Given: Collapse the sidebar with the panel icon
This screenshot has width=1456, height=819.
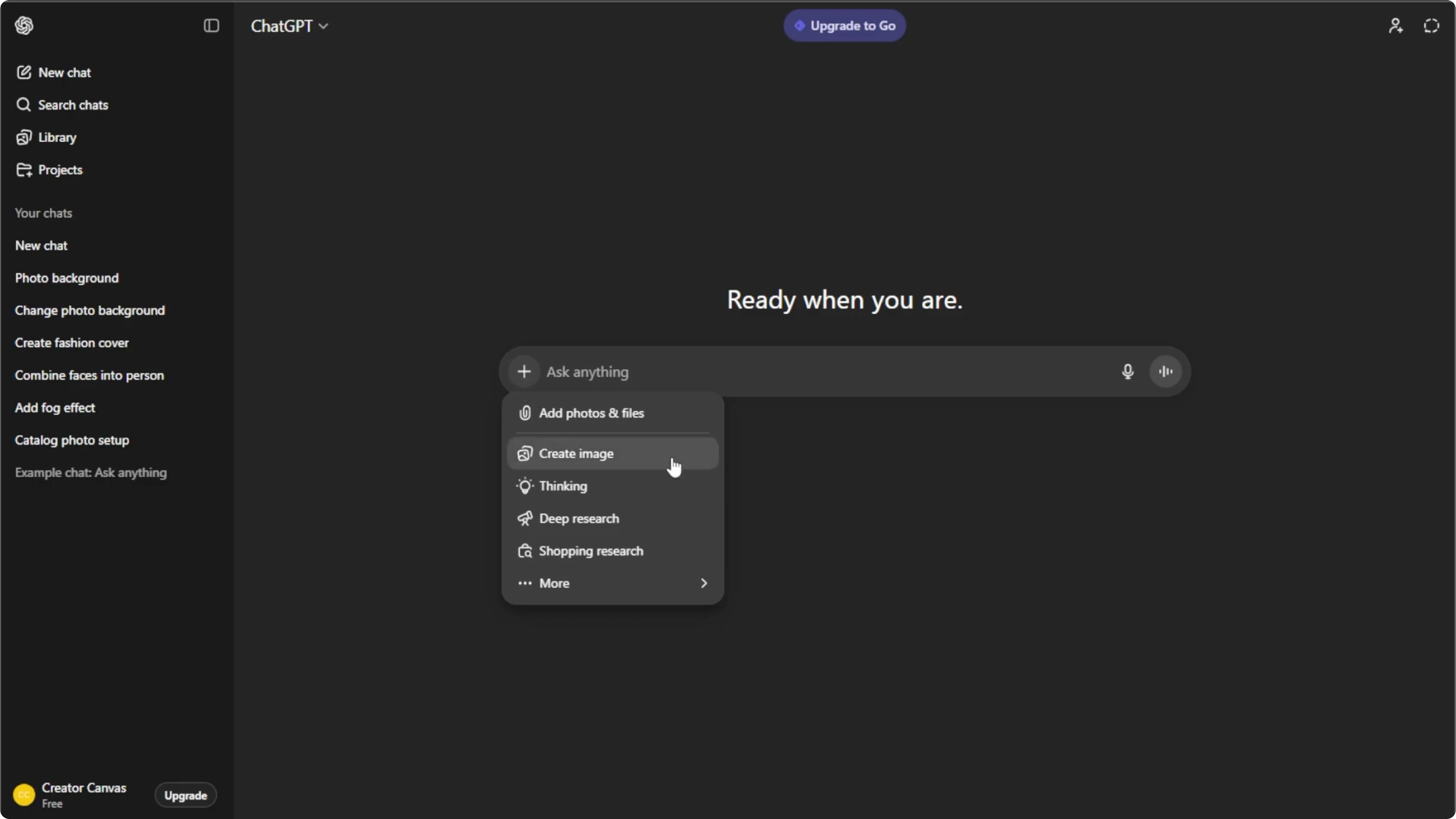Looking at the screenshot, I should point(211,25).
